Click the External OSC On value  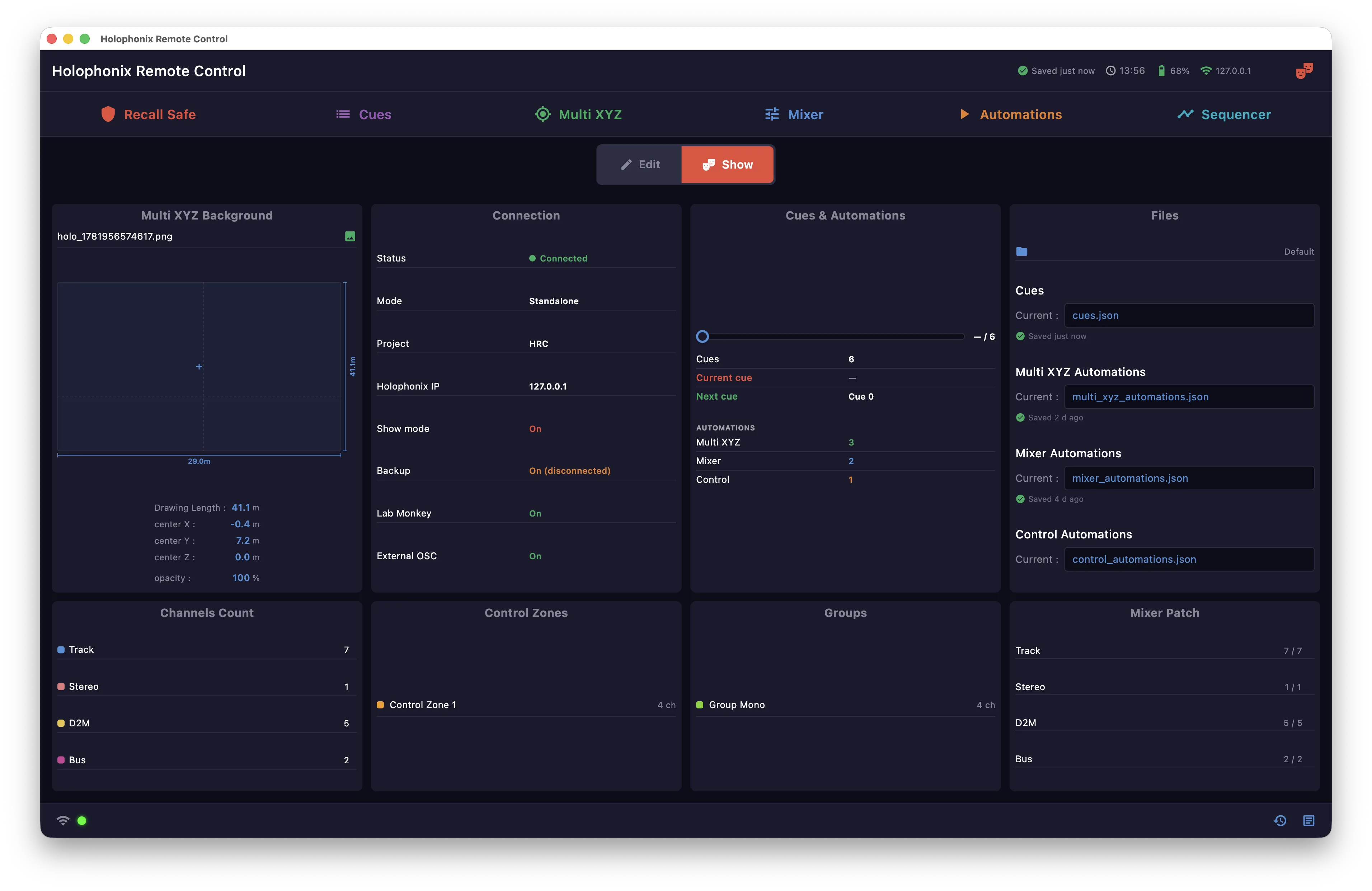[535, 556]
